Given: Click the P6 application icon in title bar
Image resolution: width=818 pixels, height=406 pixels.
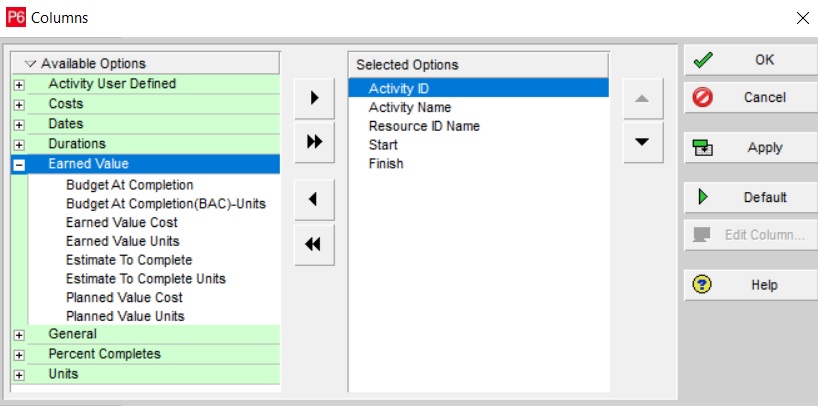Looking at the screenshot, I should 16,18.
